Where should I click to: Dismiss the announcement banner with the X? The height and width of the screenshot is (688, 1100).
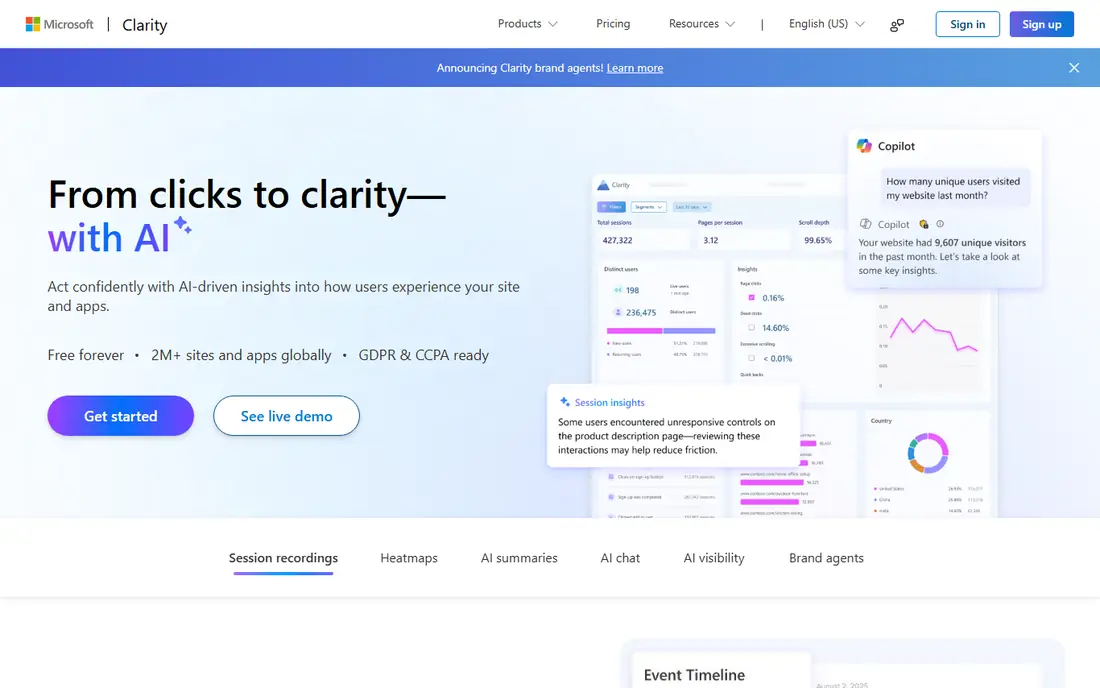(x=1074, y=68)
